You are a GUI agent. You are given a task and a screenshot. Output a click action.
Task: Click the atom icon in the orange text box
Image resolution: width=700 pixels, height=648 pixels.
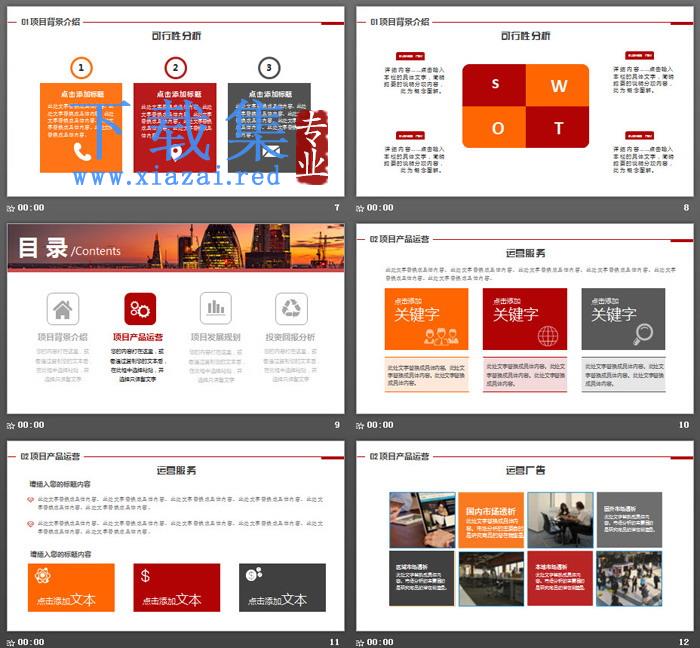[42, 576]
